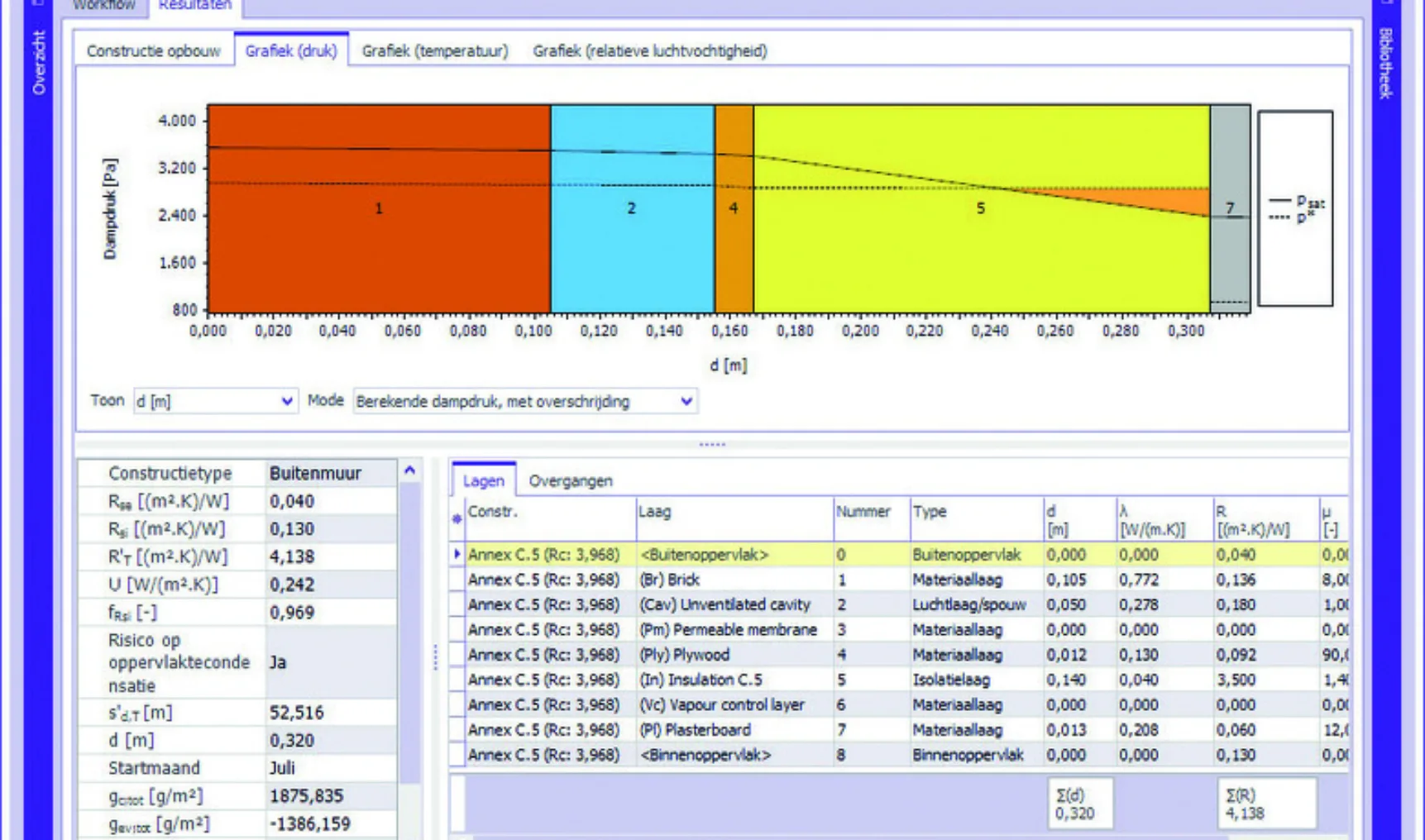This screenshot has width=1425, height=840.
Task: Click the Overzicht side panel label
Action: pyautogui.click(x=39, y=63)
